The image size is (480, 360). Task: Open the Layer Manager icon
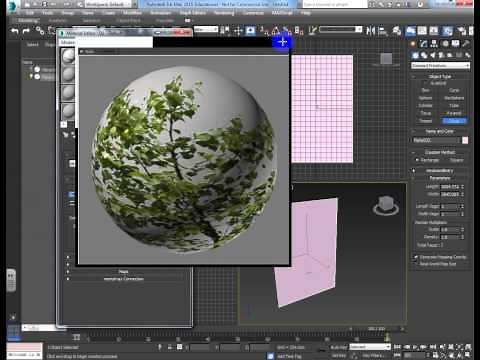click(397, 31)
